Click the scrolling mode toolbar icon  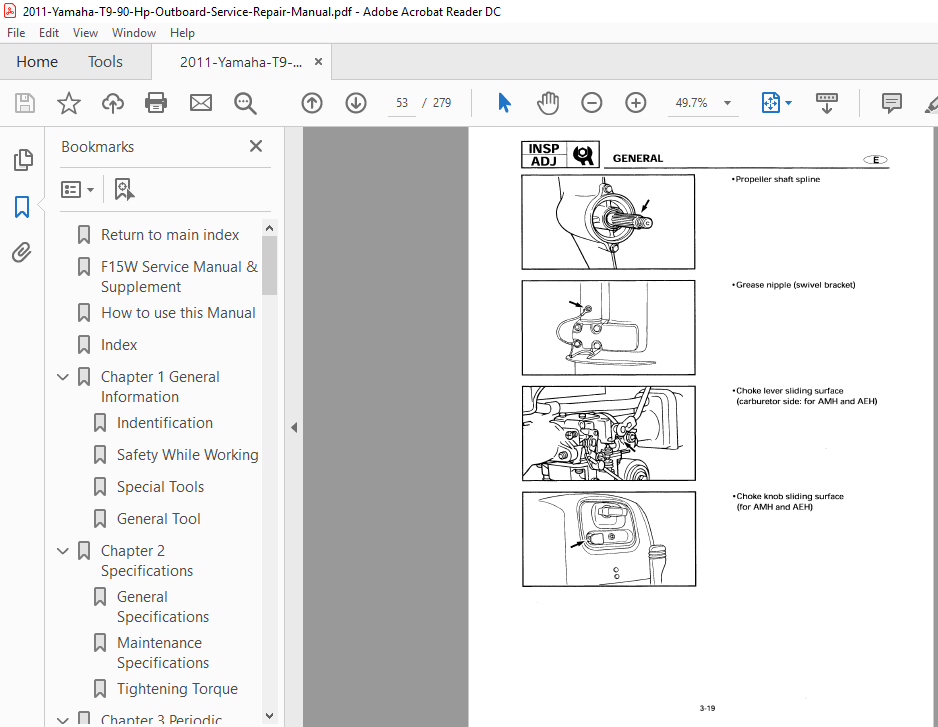coord(827,103)
